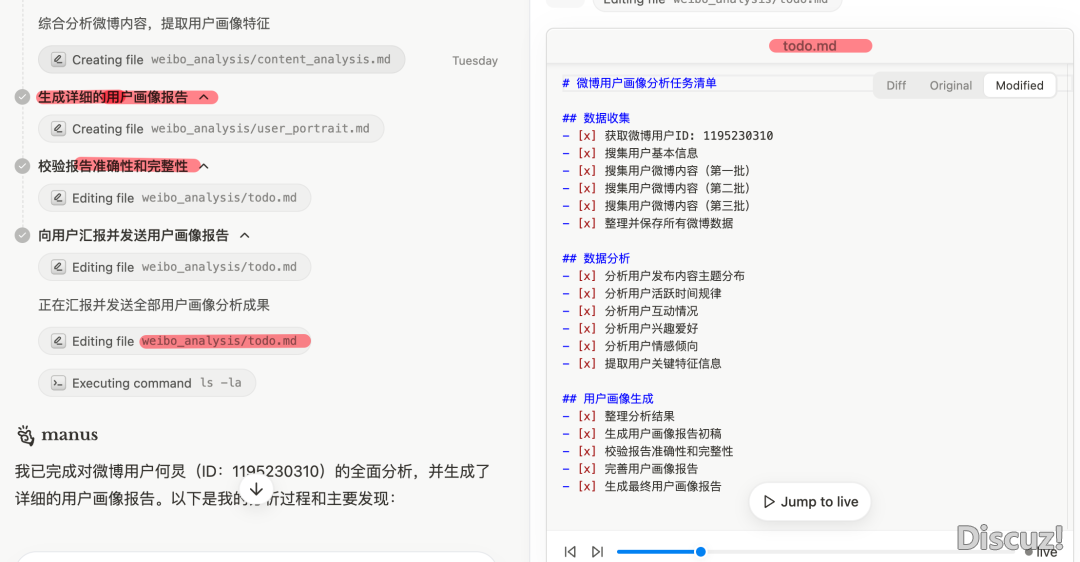Click the skip-to-end playback icon
1080x562 pixels.
click(x=597, y=552)
